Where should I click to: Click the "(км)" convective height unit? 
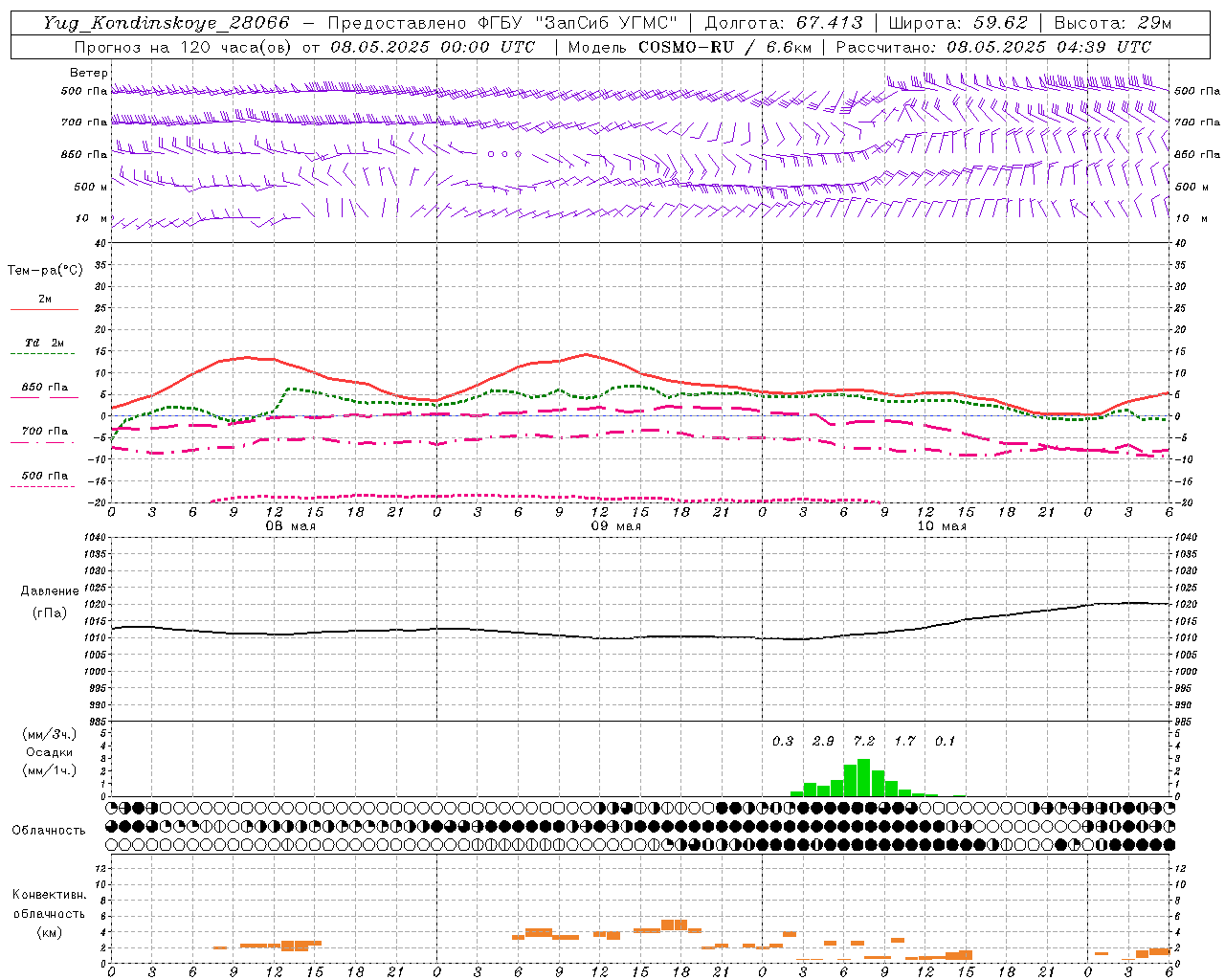pyautogui.click(x=49, y=932)
